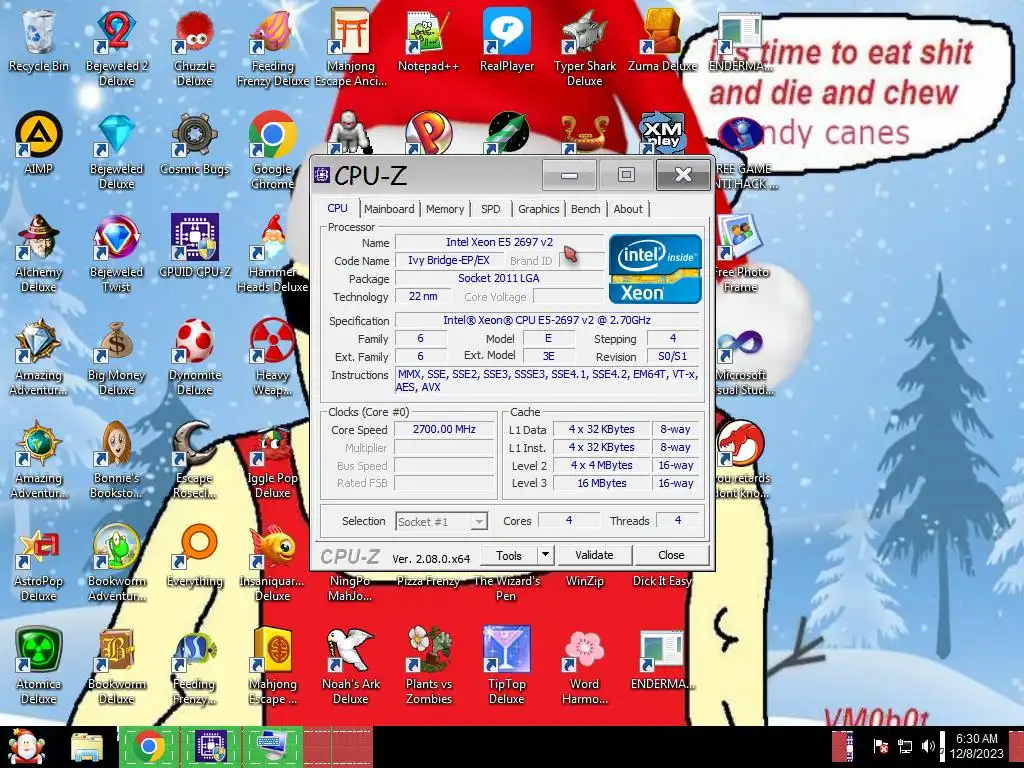The width and height of the screenshot is (1024, 768).
Task: Open the Bench tab
Action: [585, 209]
